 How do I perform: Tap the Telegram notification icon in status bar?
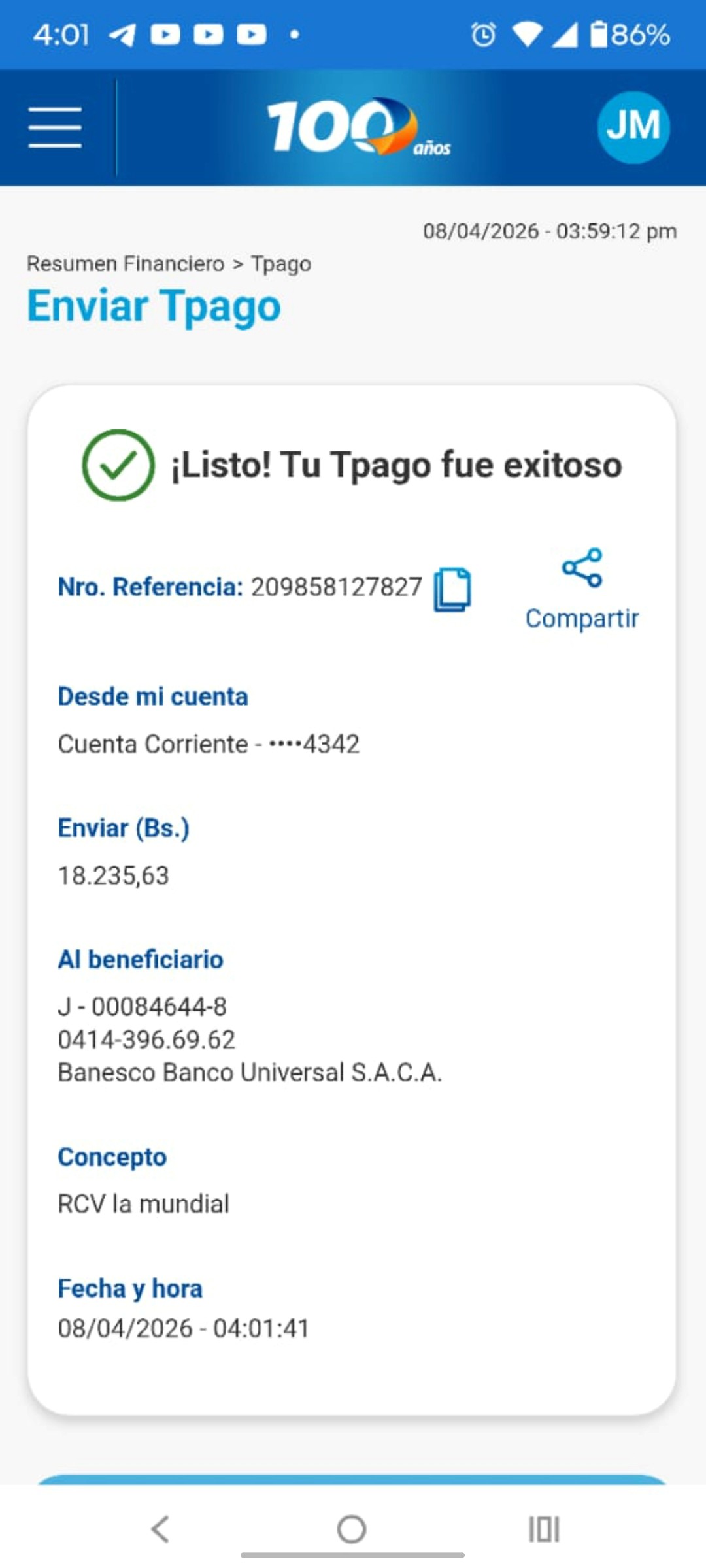(122, 35)
